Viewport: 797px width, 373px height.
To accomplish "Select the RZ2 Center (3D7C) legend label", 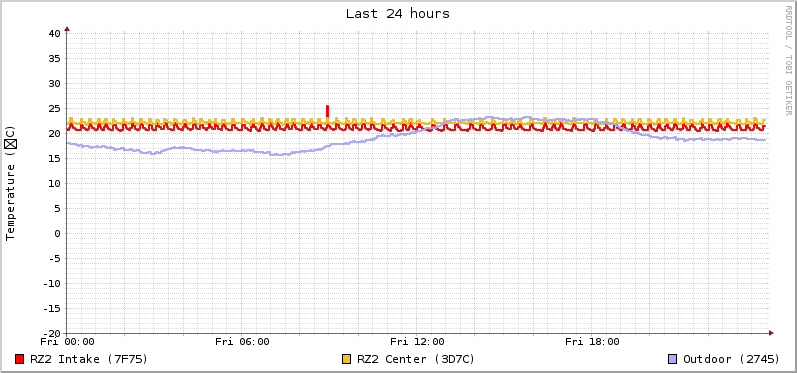I will click(416, 359).
